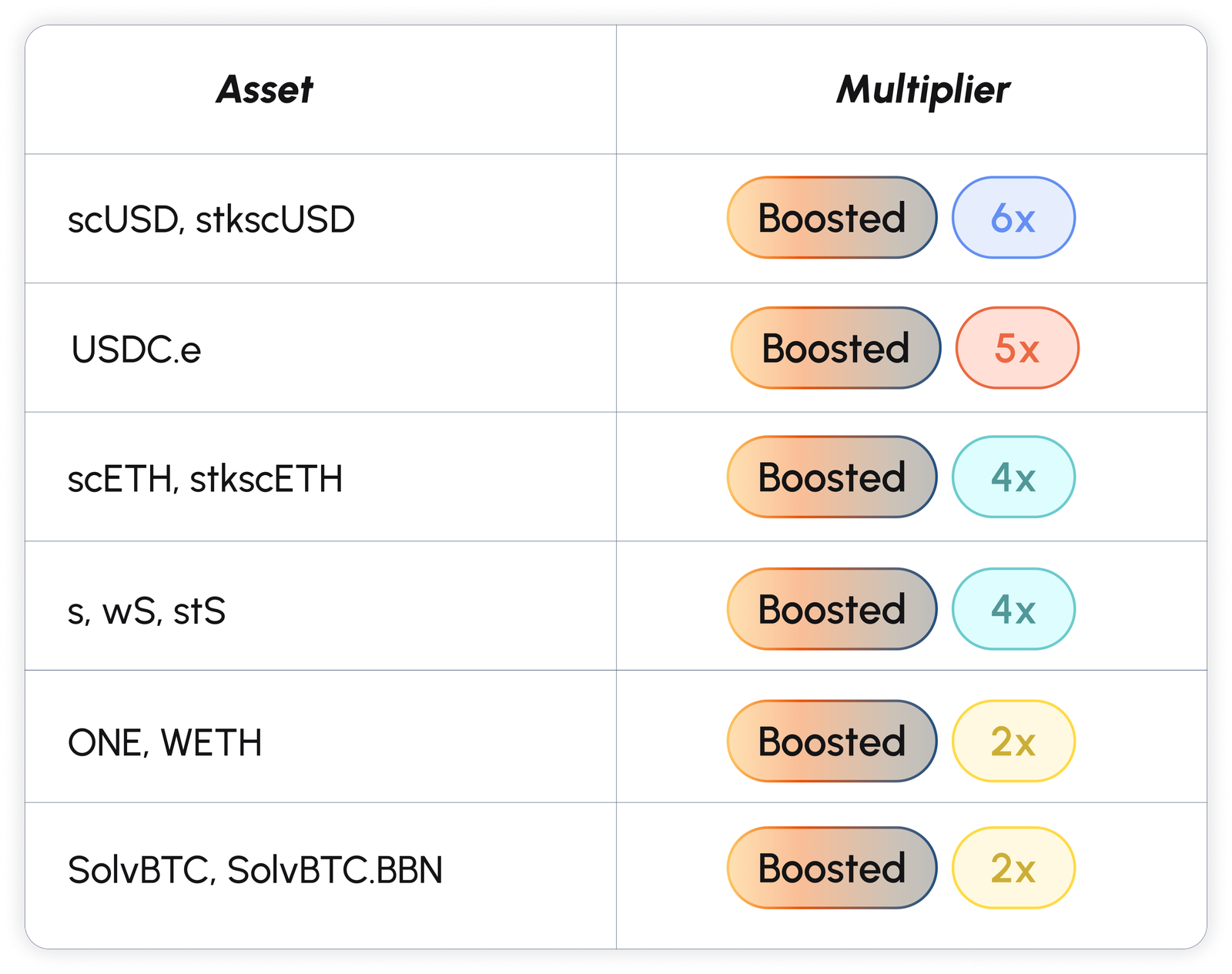Viewport: 1232px width, 974px height.
Task: Click the scETH, stkscETH asset label
Action: point(205,479)
